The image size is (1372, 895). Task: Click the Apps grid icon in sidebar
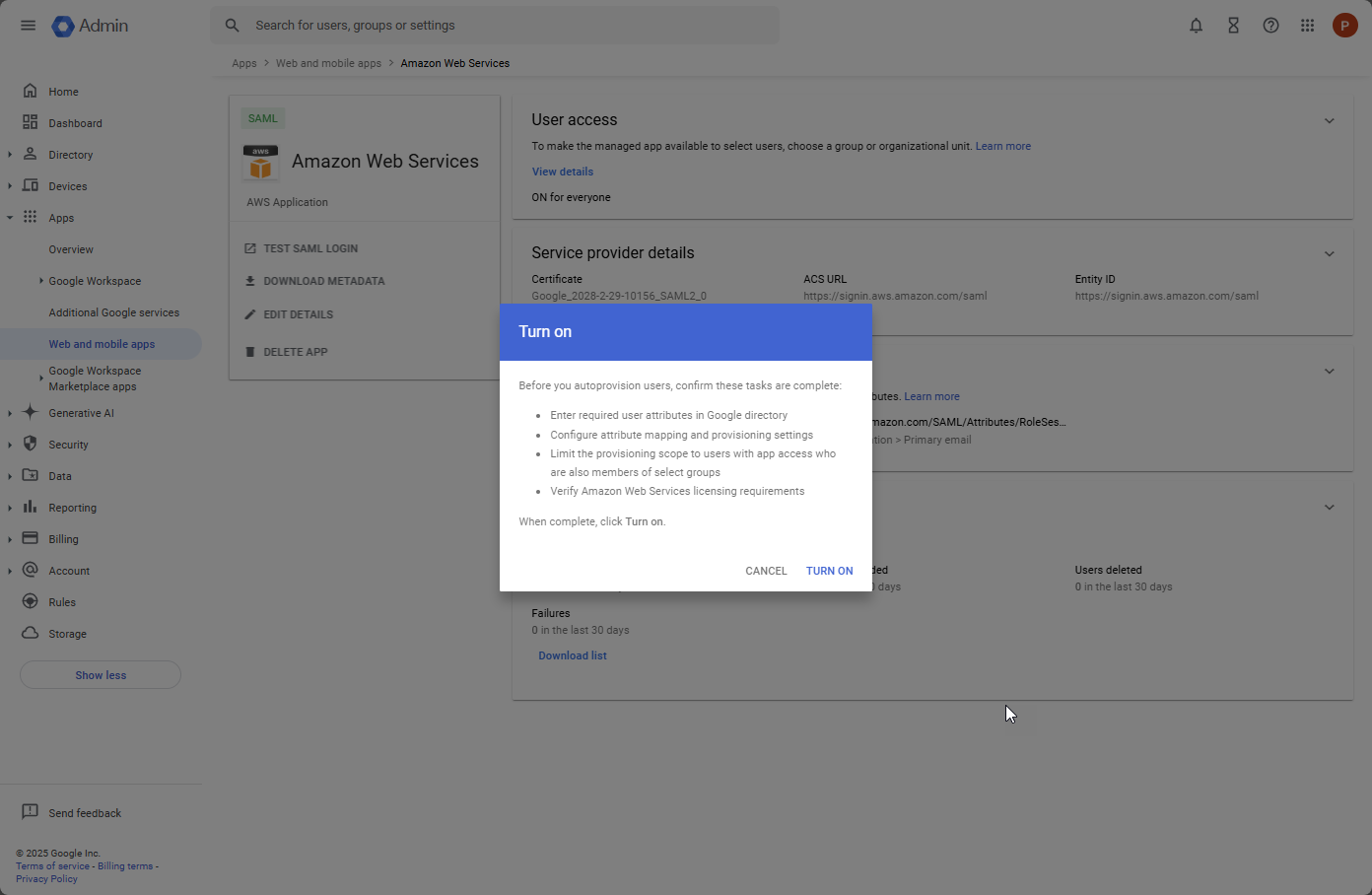[x=30, y=217]
